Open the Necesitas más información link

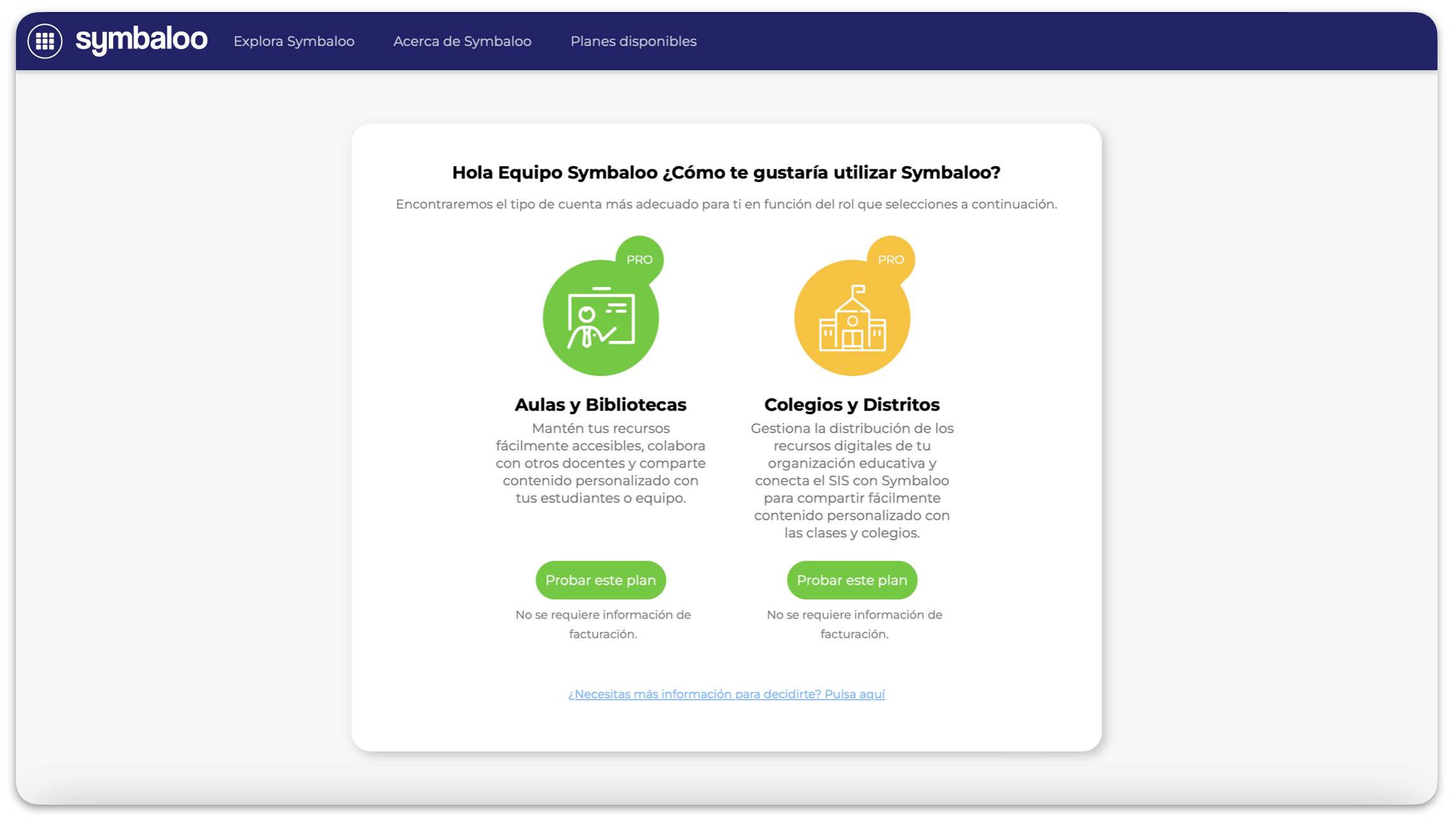(727, 694)
